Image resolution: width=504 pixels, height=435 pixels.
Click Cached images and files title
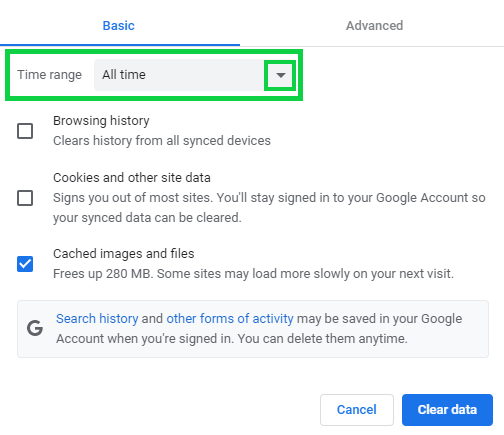(124, 254)
